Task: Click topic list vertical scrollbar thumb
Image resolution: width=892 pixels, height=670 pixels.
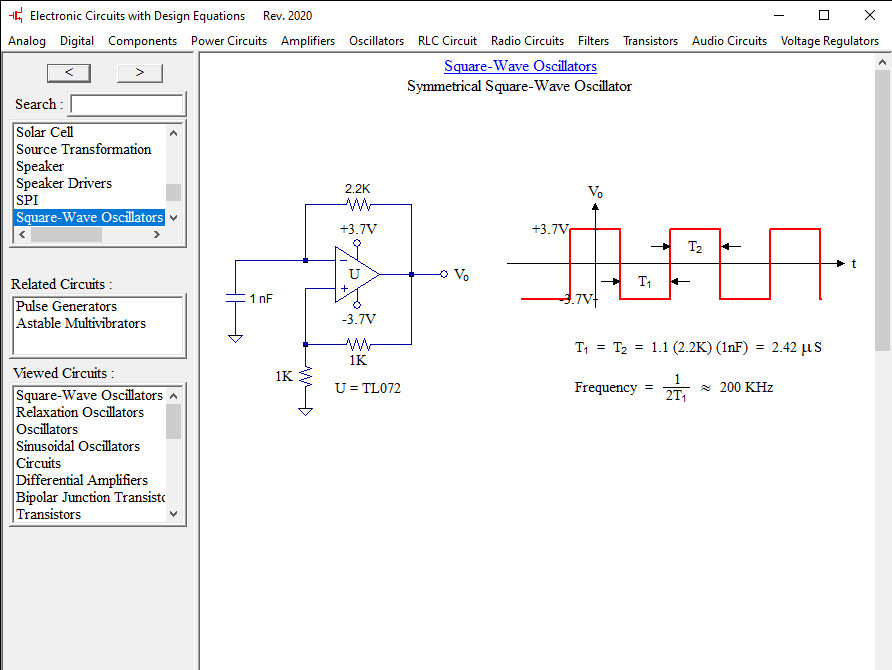Action: tap(174, 192)
